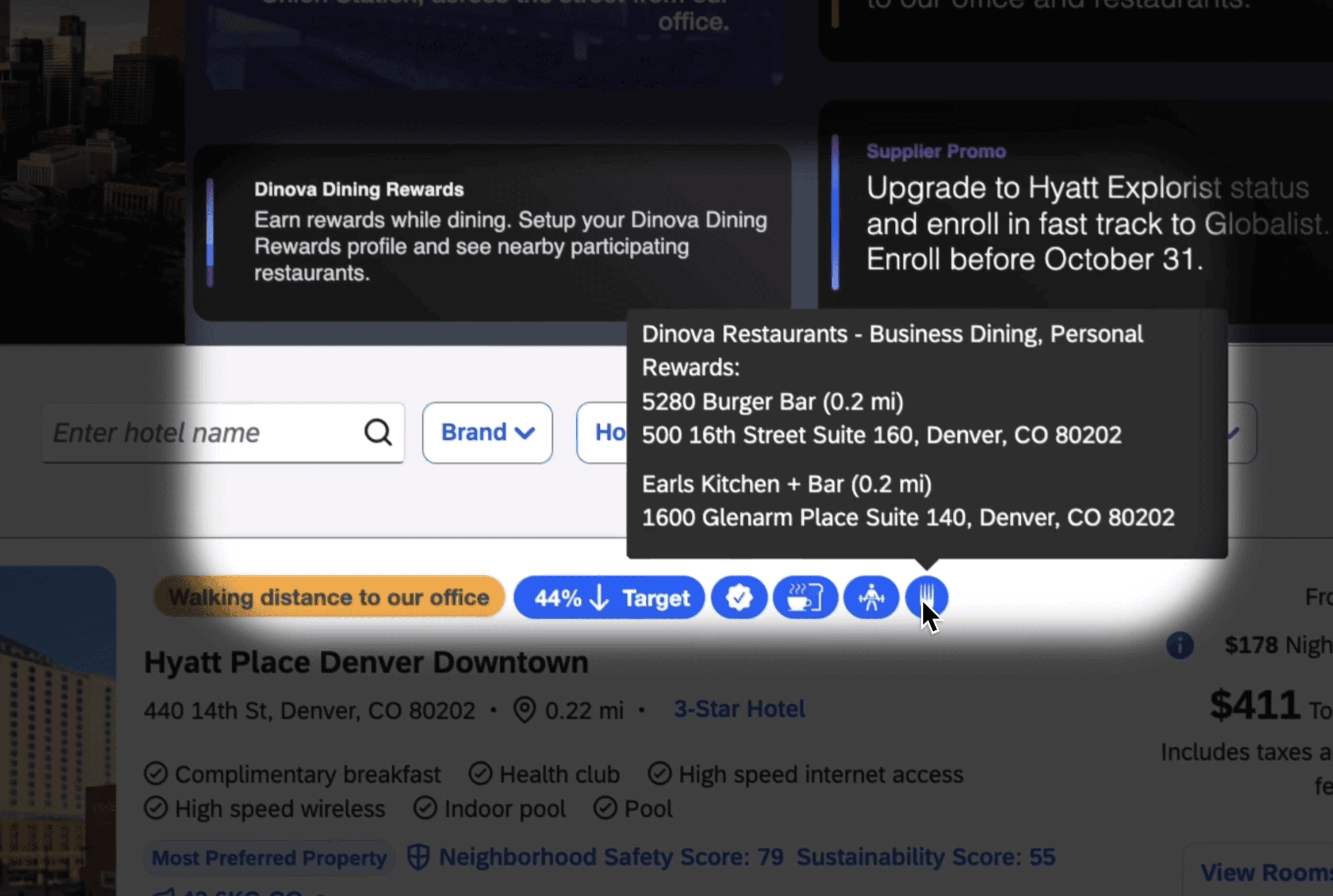This screenshot has height=896, width=1333.
Task: Click the complimentary breakfast coffee badge icon
Action: (x=805, y=597)
